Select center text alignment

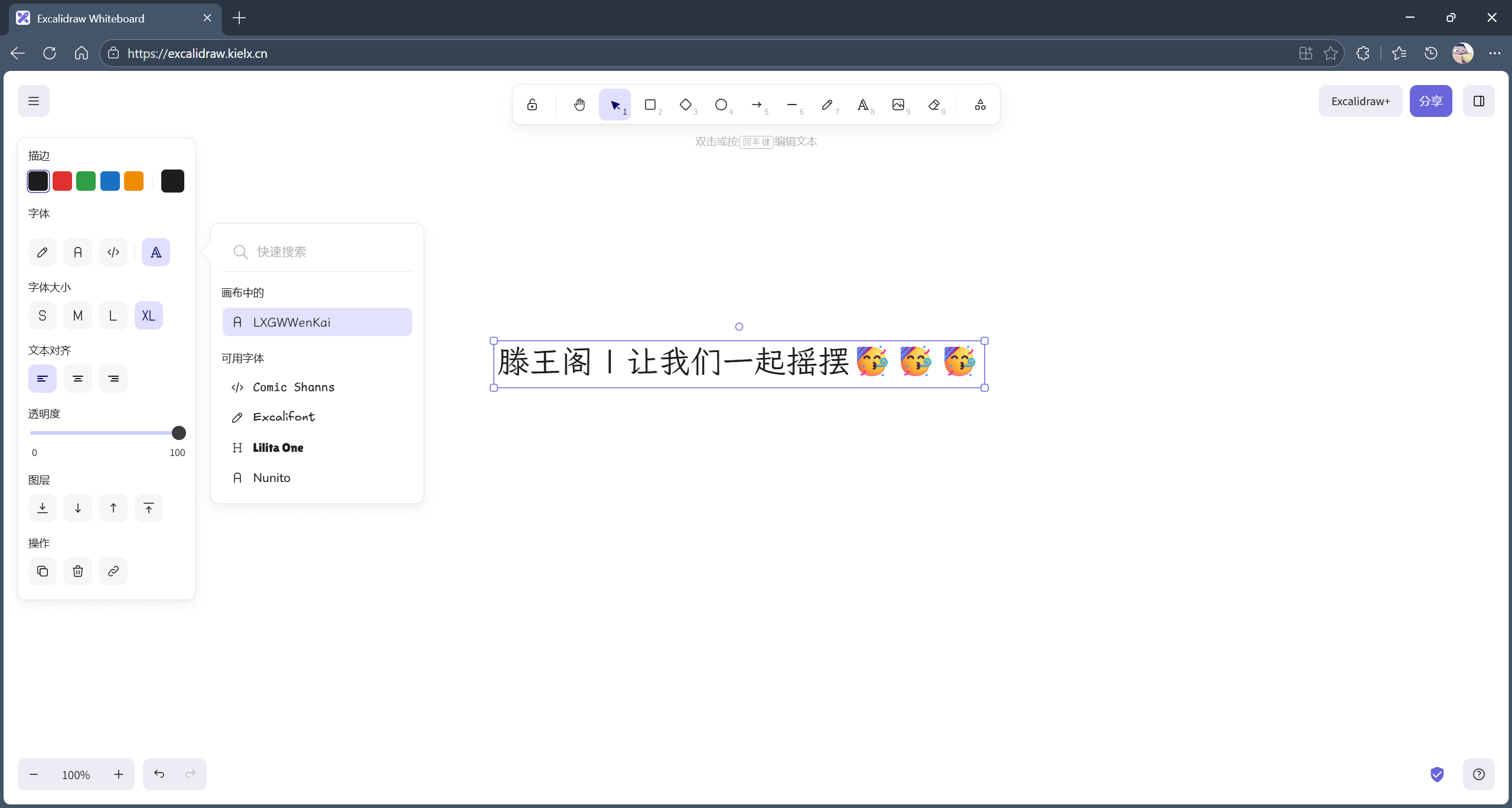tap(78, 379)
